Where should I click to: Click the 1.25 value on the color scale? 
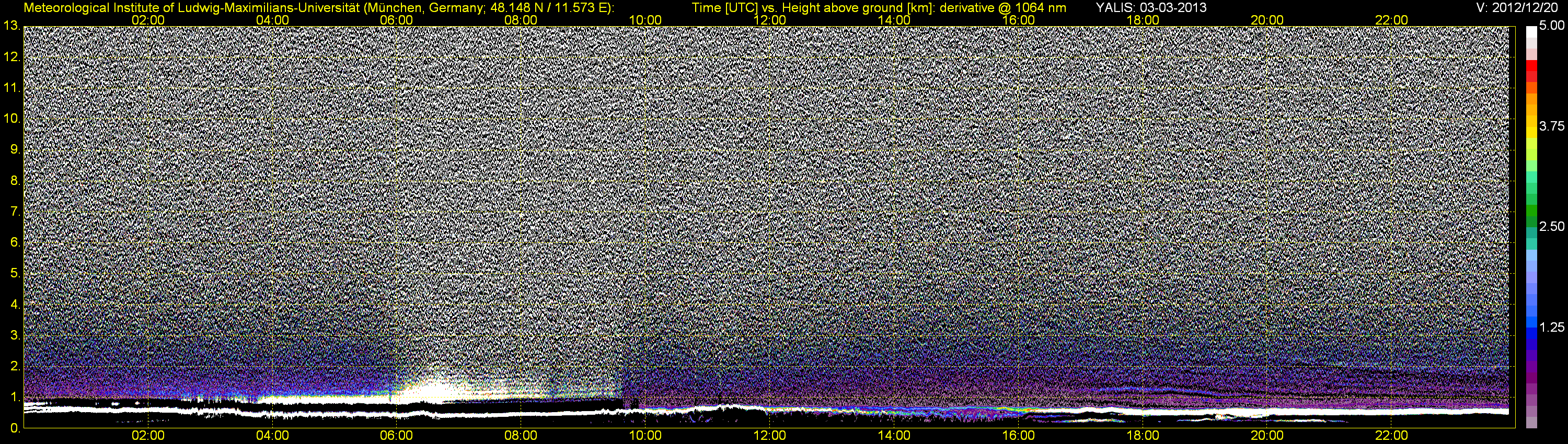tap(1552, 327)
